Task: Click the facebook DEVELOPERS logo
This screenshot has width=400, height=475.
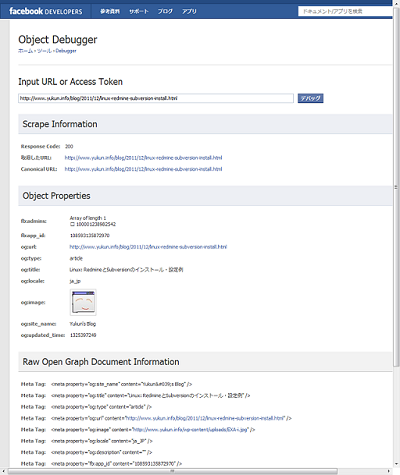Action: [x=46, y=11]
